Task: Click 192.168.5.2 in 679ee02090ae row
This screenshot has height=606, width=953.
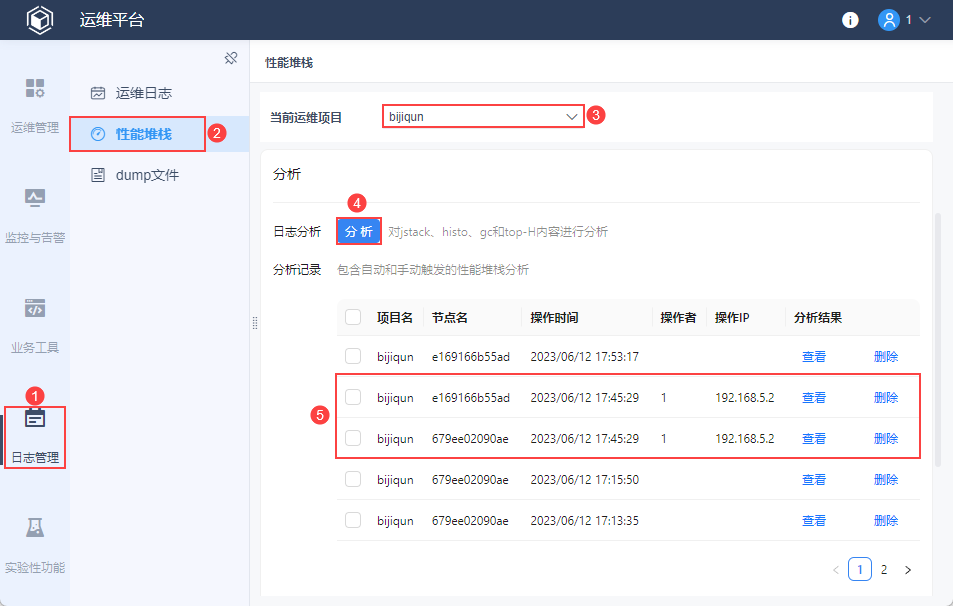Action: 745,439
